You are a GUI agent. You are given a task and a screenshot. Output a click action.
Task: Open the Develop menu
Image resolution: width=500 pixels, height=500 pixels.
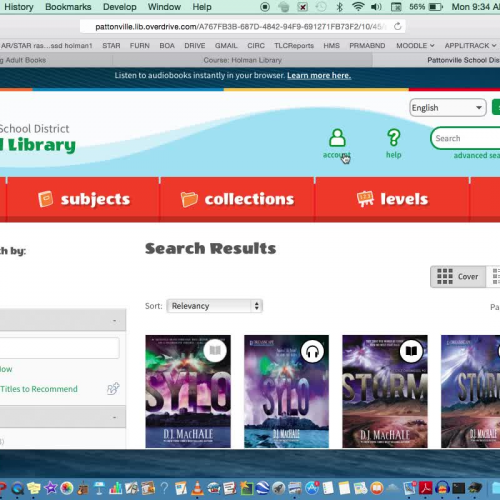click(x=120, y=7)
